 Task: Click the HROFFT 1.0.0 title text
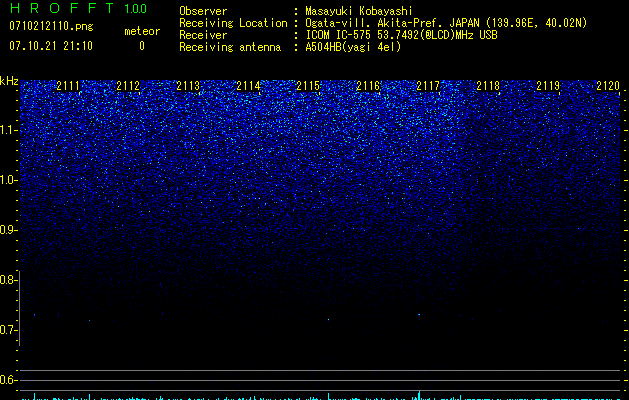point(78,8)
